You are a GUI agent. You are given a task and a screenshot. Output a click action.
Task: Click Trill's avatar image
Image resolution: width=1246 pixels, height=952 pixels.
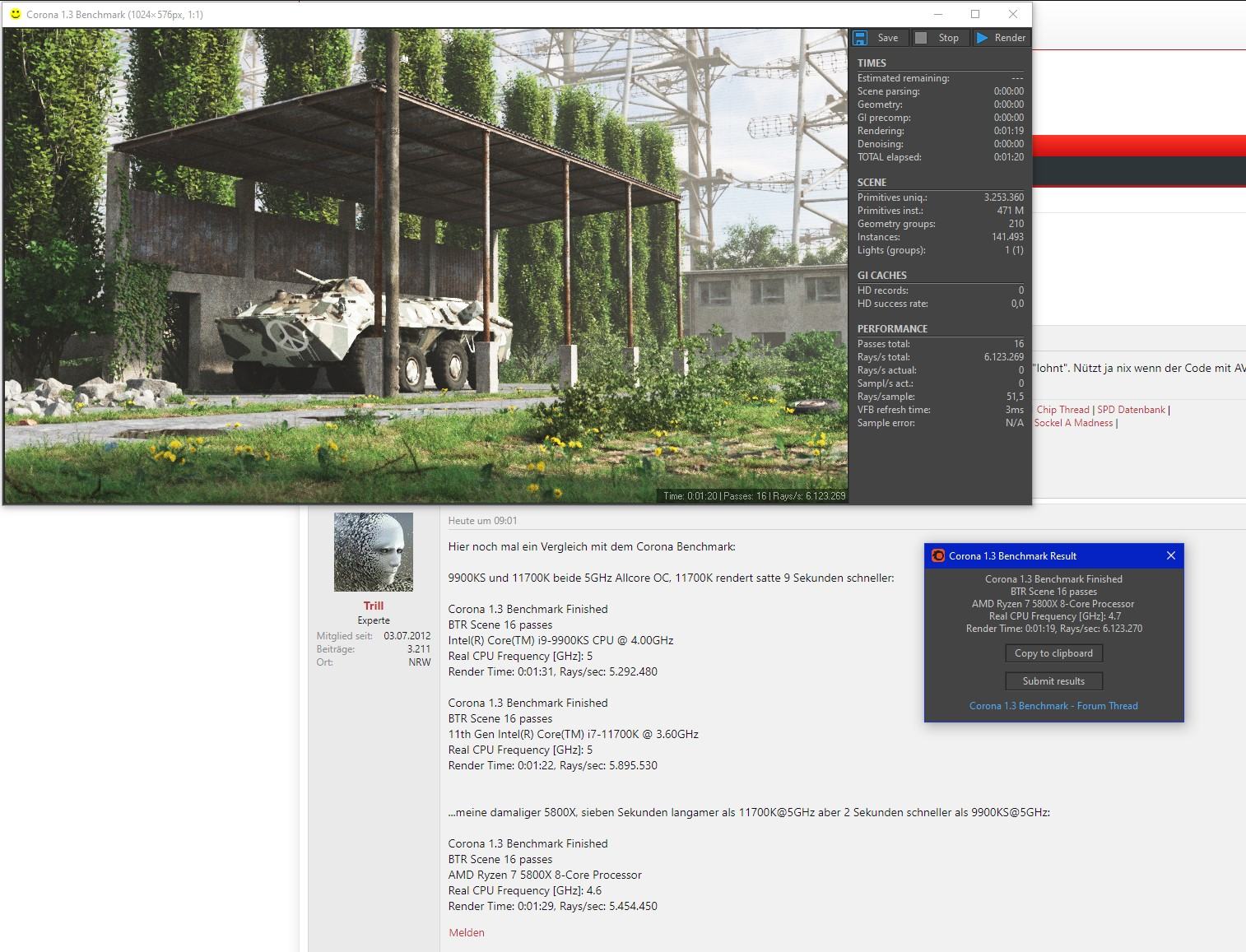point(374,551)
